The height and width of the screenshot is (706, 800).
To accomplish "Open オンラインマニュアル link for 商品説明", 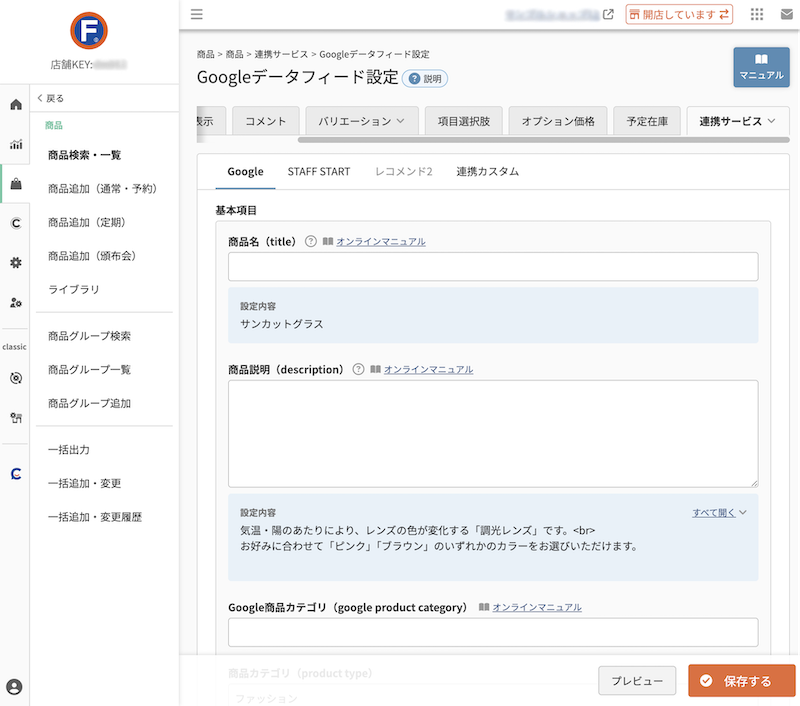I will coord(428,369).
